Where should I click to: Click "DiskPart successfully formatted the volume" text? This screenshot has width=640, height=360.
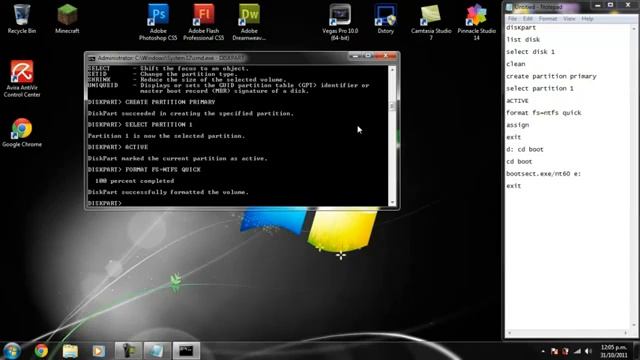tap(168, 192)
